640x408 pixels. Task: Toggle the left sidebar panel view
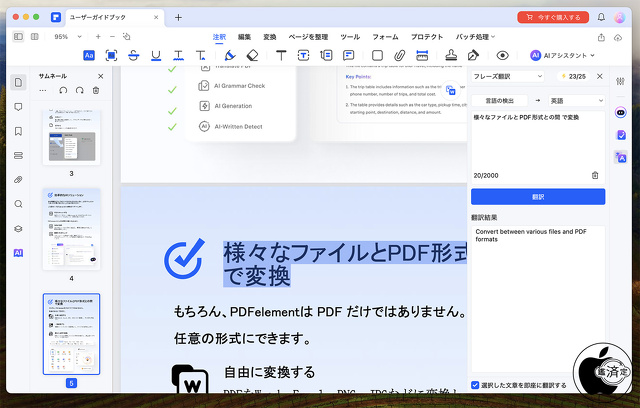pos(18,37)
